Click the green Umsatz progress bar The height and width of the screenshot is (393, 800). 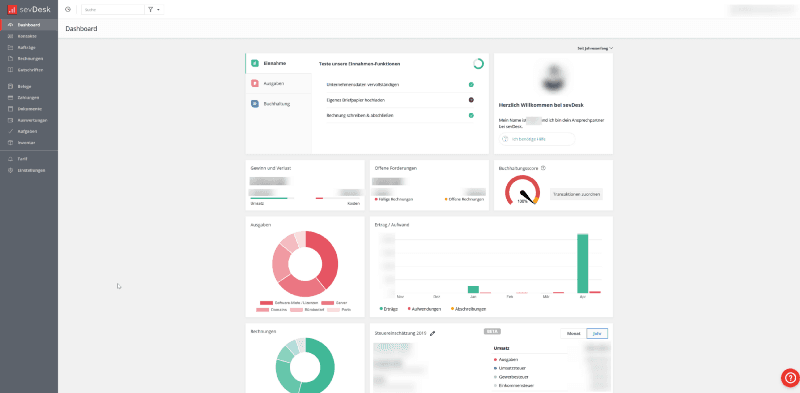[268, 198]
